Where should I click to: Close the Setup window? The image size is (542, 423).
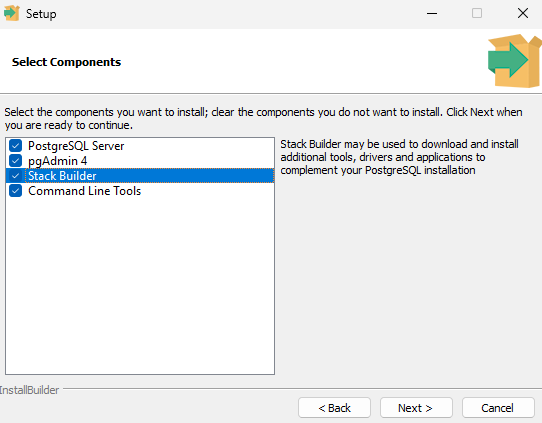[x=523, y=13]
